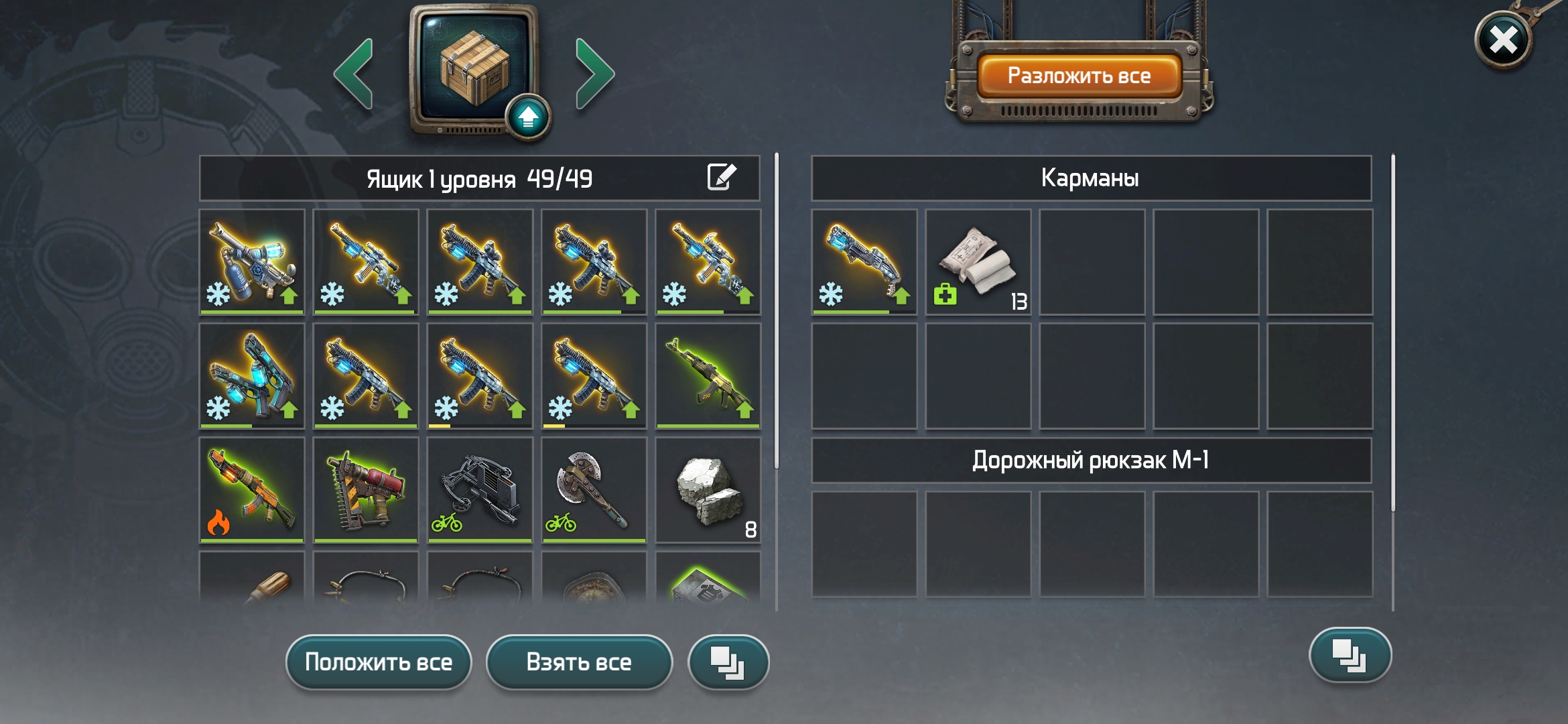The image size is (1568, 724).
Task: Tap the rename chest pencil icon
Action: 722,178
